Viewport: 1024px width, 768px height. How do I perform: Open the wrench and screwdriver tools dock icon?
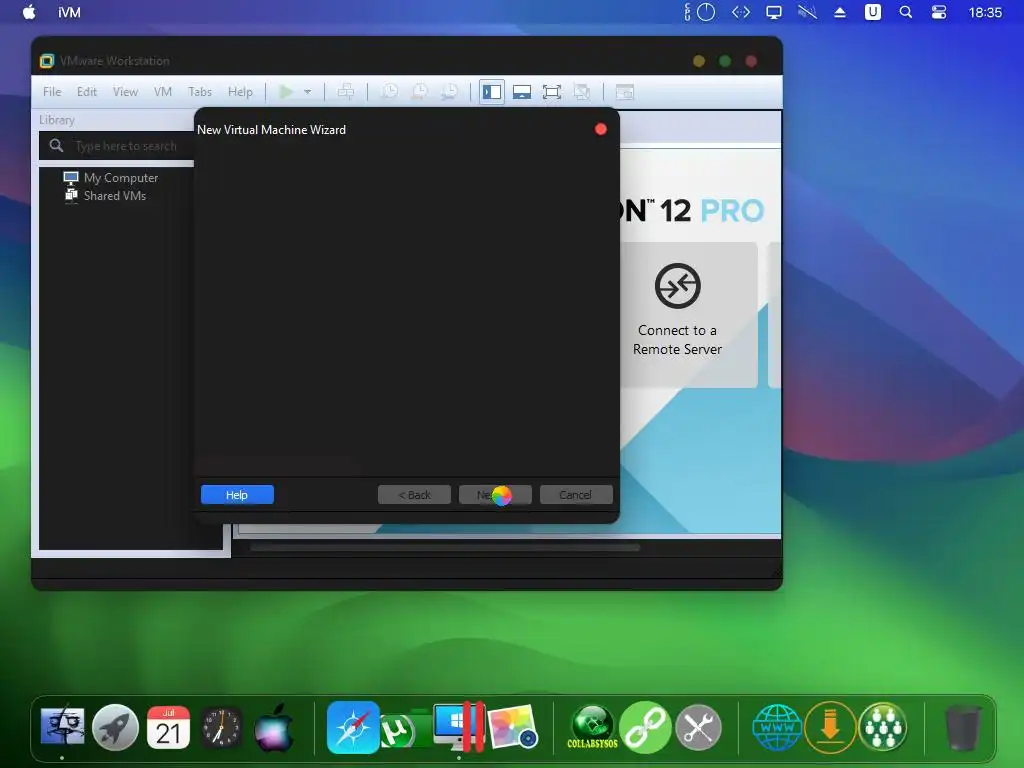pos(698,727)
